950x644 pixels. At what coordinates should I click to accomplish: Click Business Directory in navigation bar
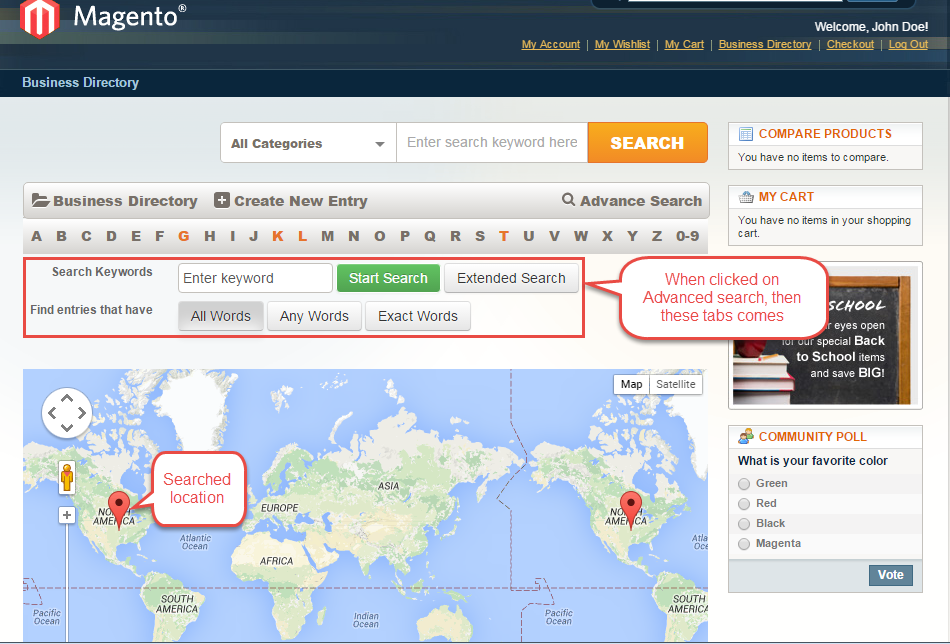tap(81, 82)
